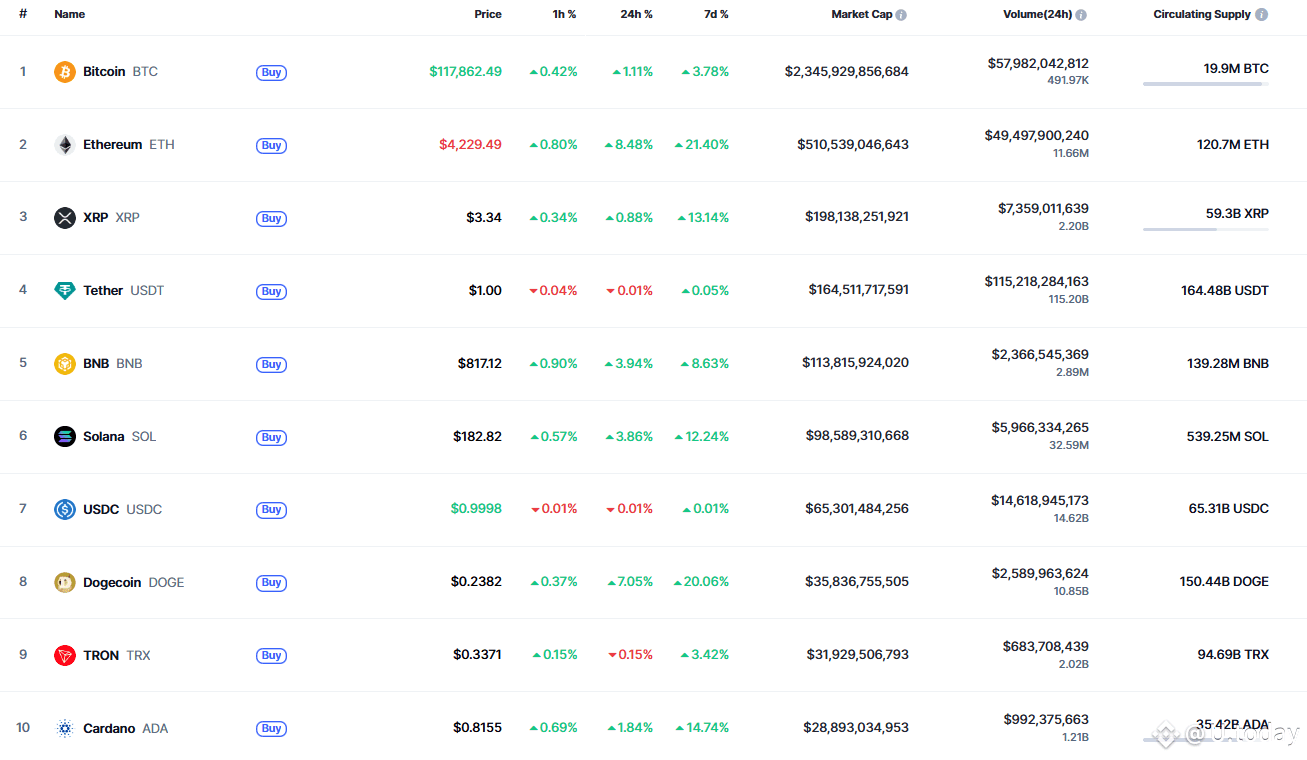1307x760 pixels.
Task: Click USDC supply 65.31B USDC
Action: point(1229,509)
